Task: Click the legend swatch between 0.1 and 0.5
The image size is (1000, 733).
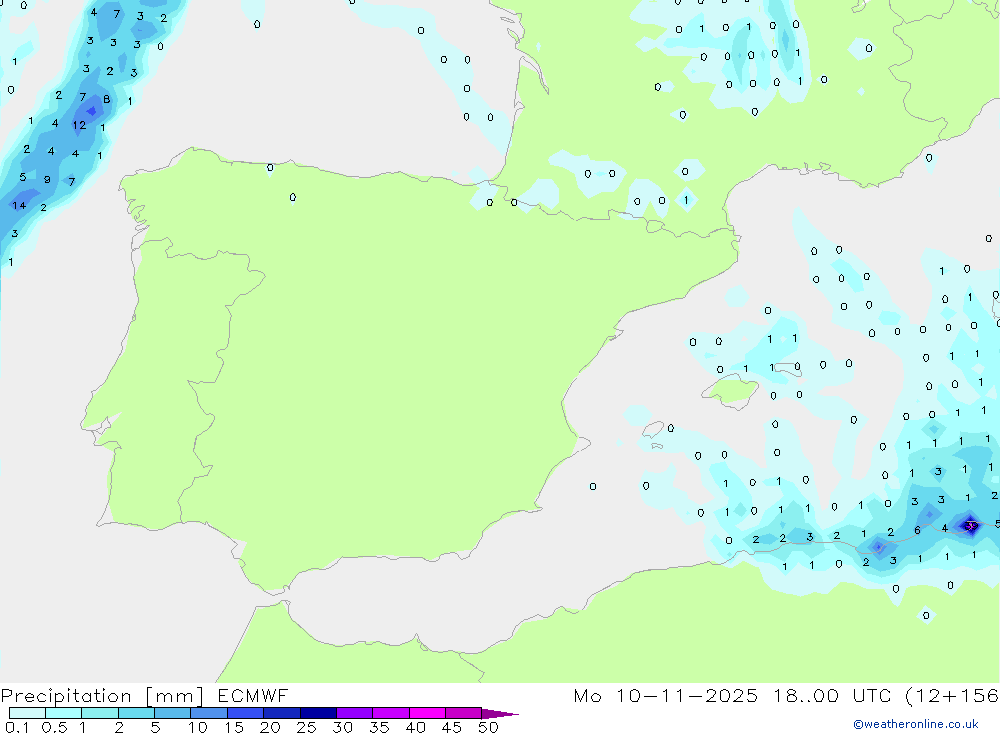Action: pyautogui.click(x=27, y=713)
